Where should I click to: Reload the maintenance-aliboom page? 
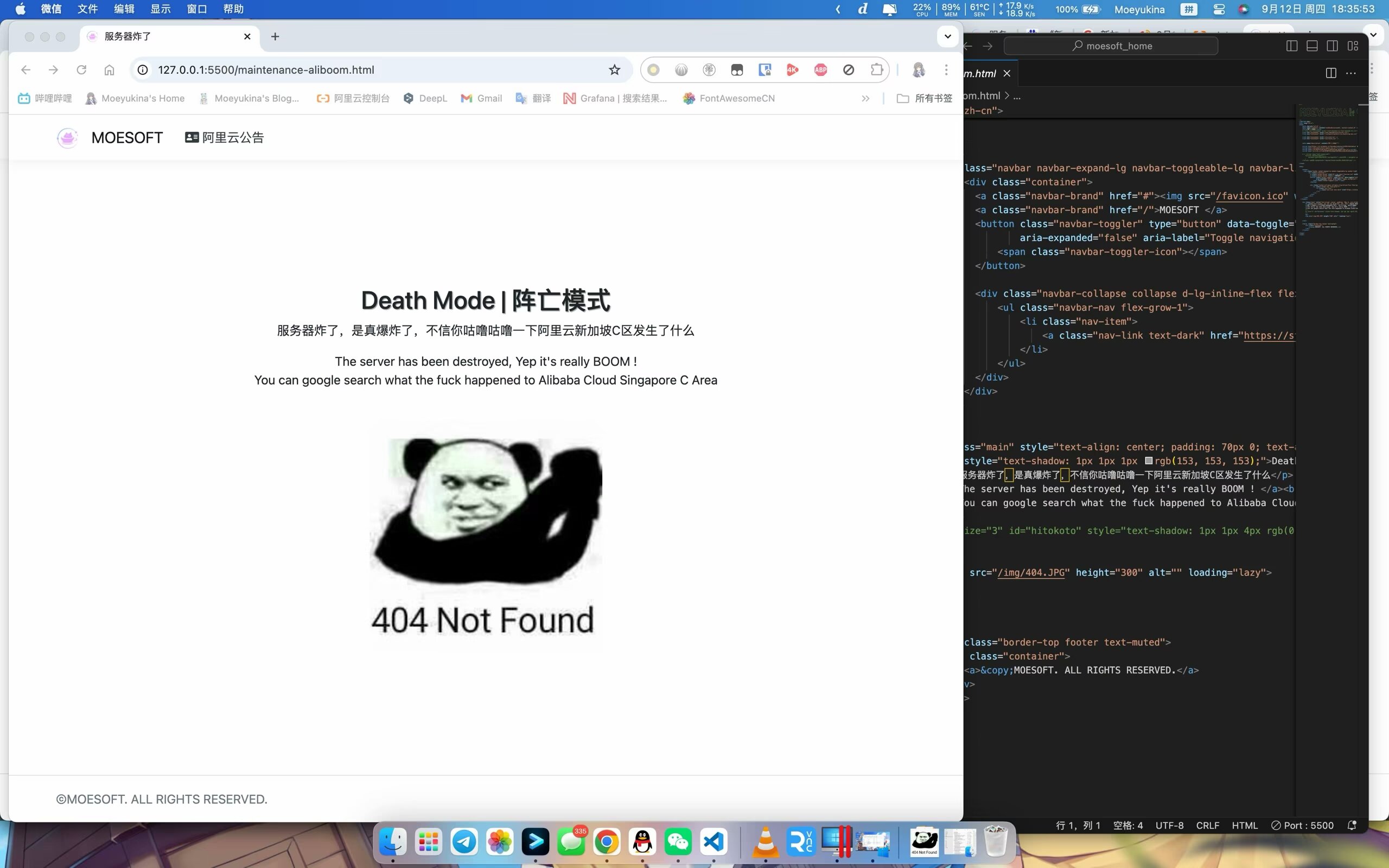coord(81,70)
